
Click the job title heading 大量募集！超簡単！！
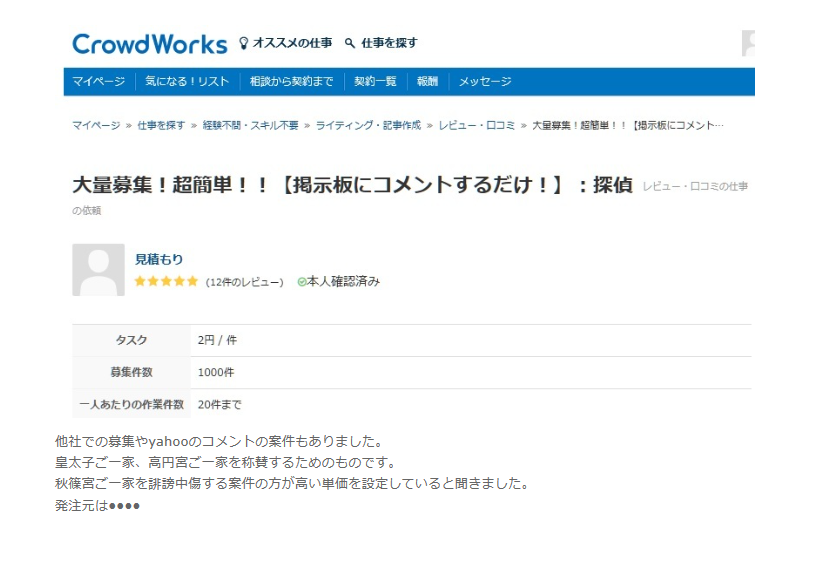[x=352, y=185]
